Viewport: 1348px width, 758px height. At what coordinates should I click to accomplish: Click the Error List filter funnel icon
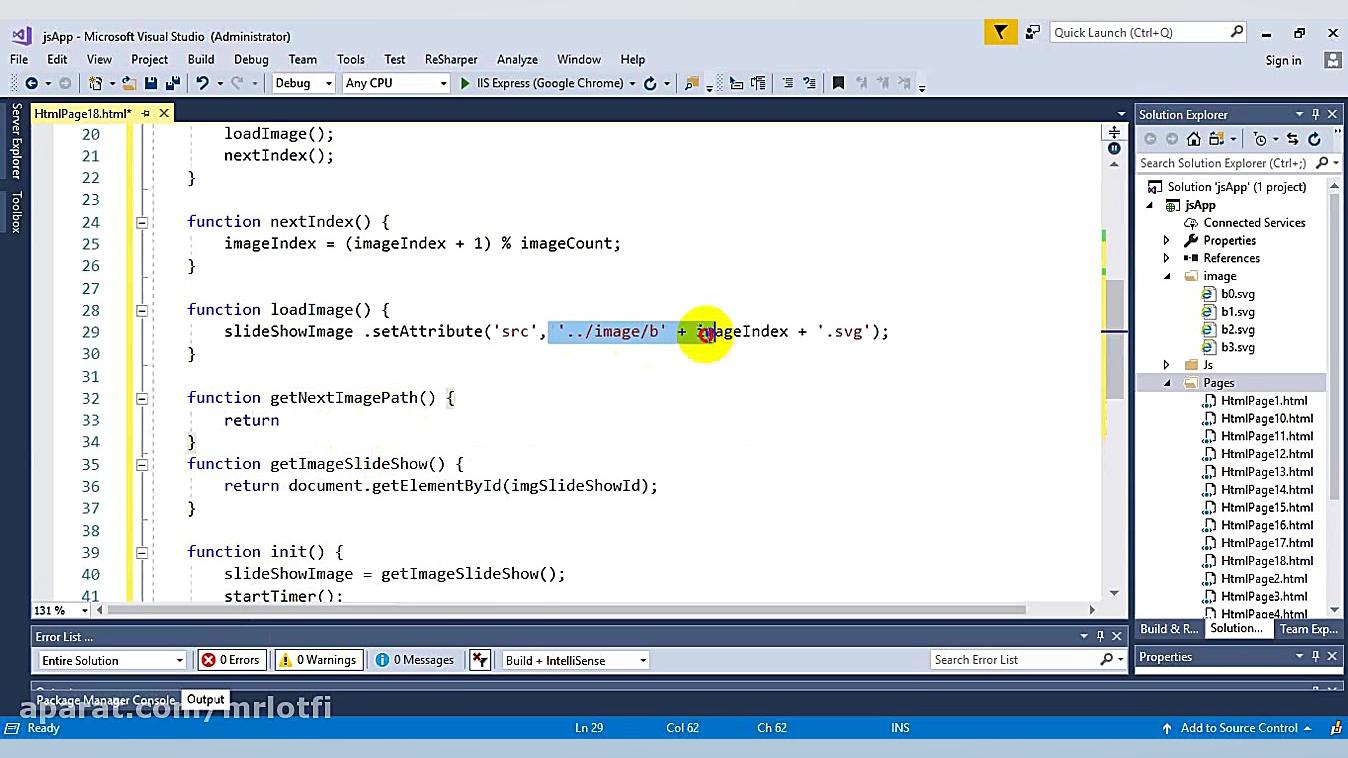480,660
